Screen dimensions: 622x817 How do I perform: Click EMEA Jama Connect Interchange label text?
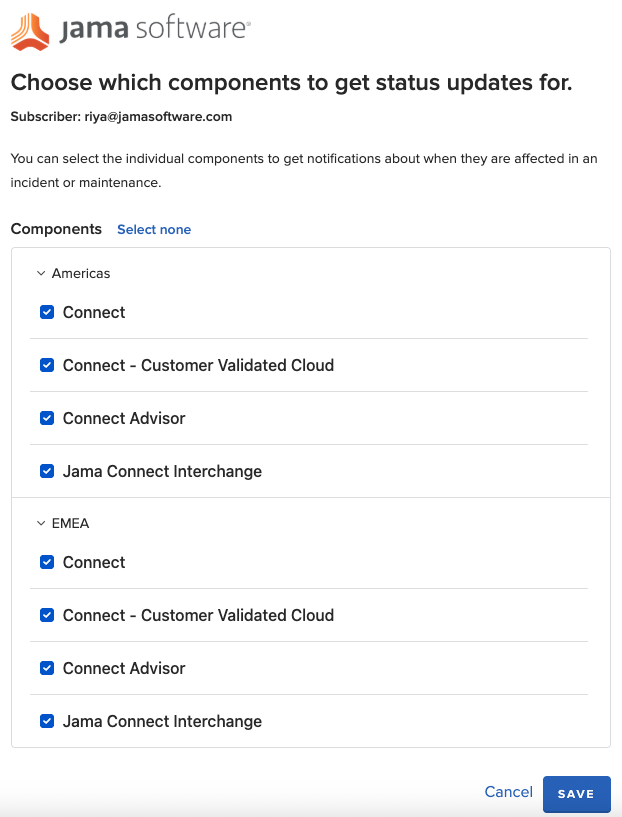pos(163,722)
